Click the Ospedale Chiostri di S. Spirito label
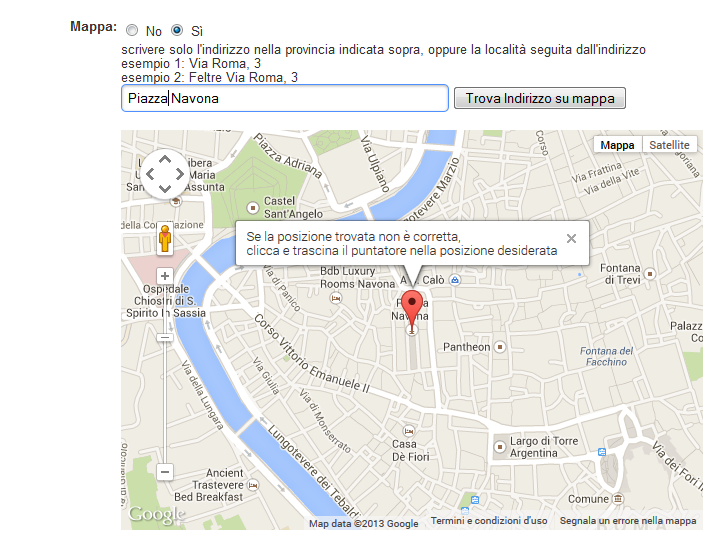The height and width of the screenshot is (553, 719). point(166,301)
